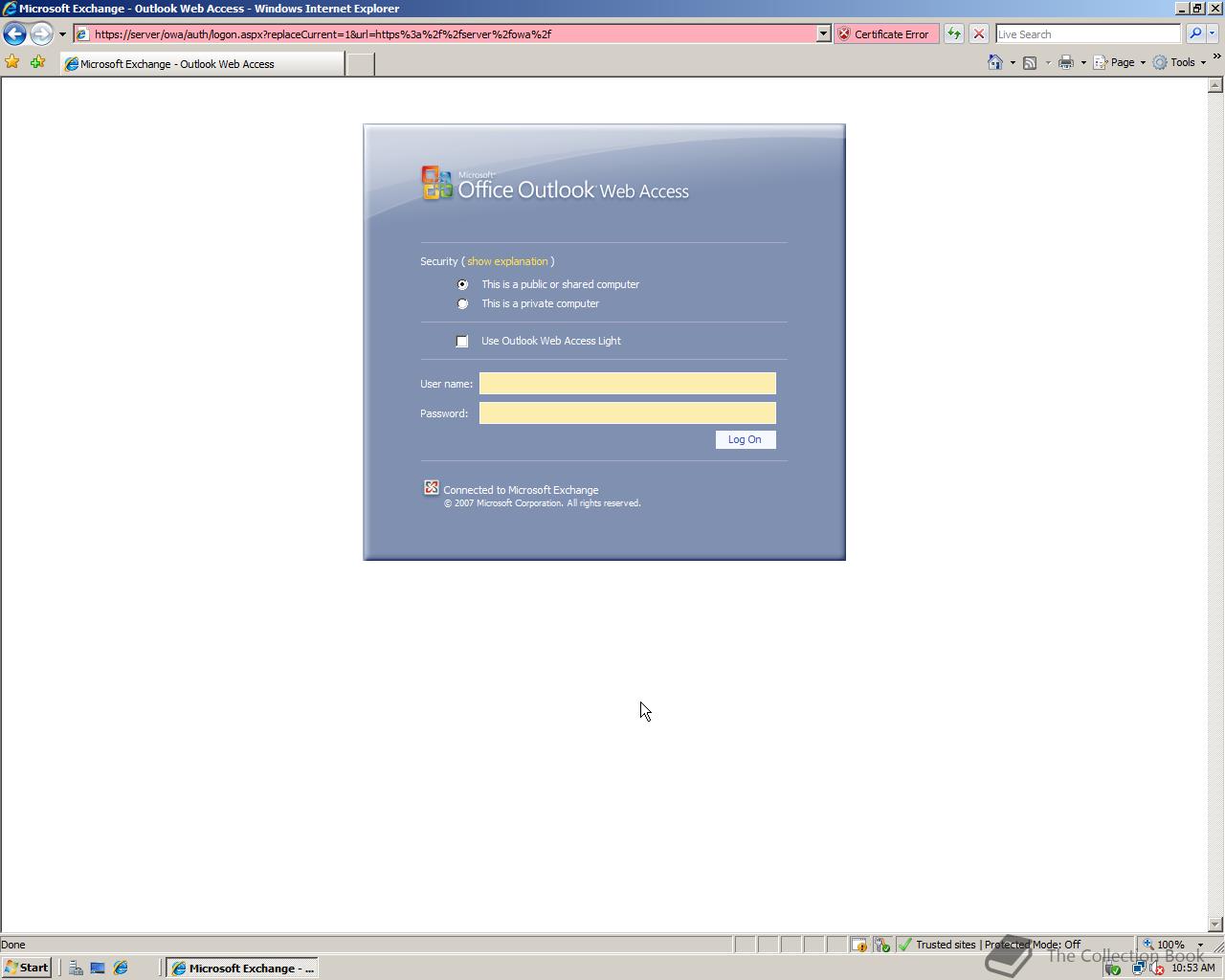The width and height of the screenshot is (1225, 980).
Task: Click the Exchange icon beside Connected text
Action: coord(432,488)
